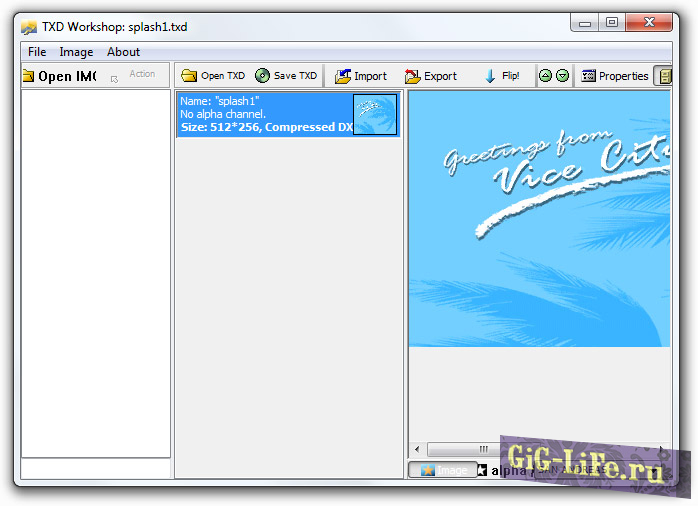Click the horizontal scrollbar left arrow
The width and height of the screenshot is (698, 506).
(x=418, y=450)
